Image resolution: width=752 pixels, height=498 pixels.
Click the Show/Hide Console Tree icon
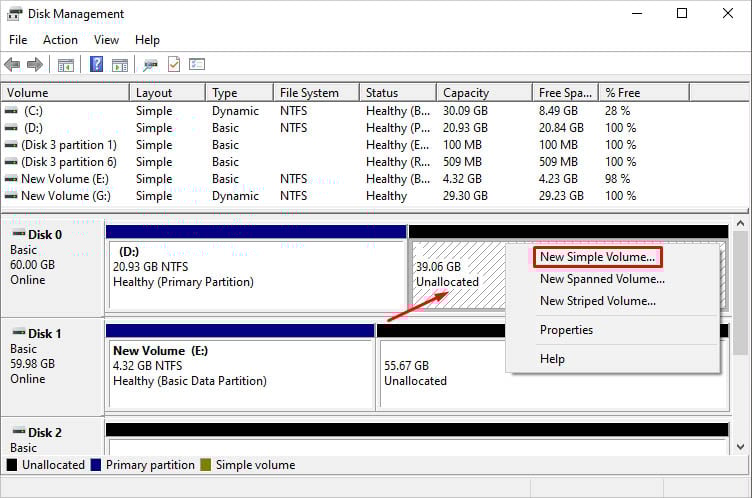[x=66, y=65]
